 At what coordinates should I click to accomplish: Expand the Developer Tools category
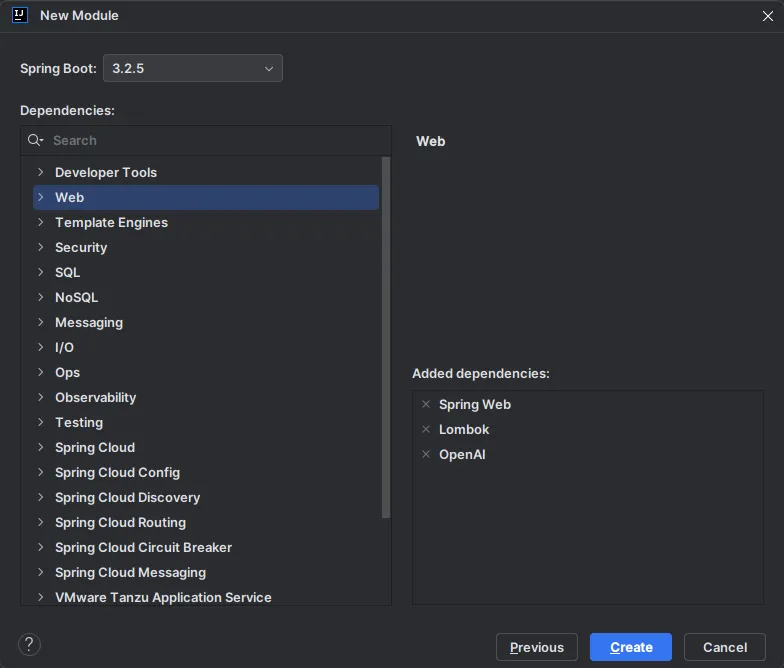(x=41, y=173)
